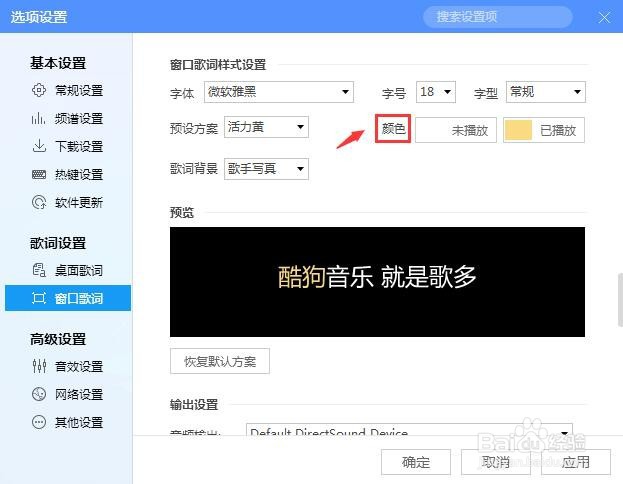Select 热键设置 in the sidebar
This screenshot has width=623, height=484.
pyautogui.click(x=68, y=174)
